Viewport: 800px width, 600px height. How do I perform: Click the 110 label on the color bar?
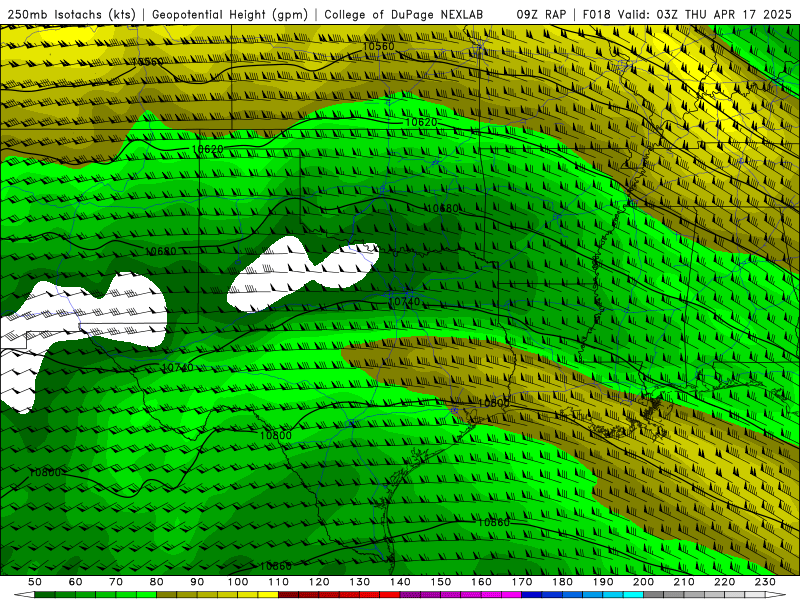tap(278, 582)
